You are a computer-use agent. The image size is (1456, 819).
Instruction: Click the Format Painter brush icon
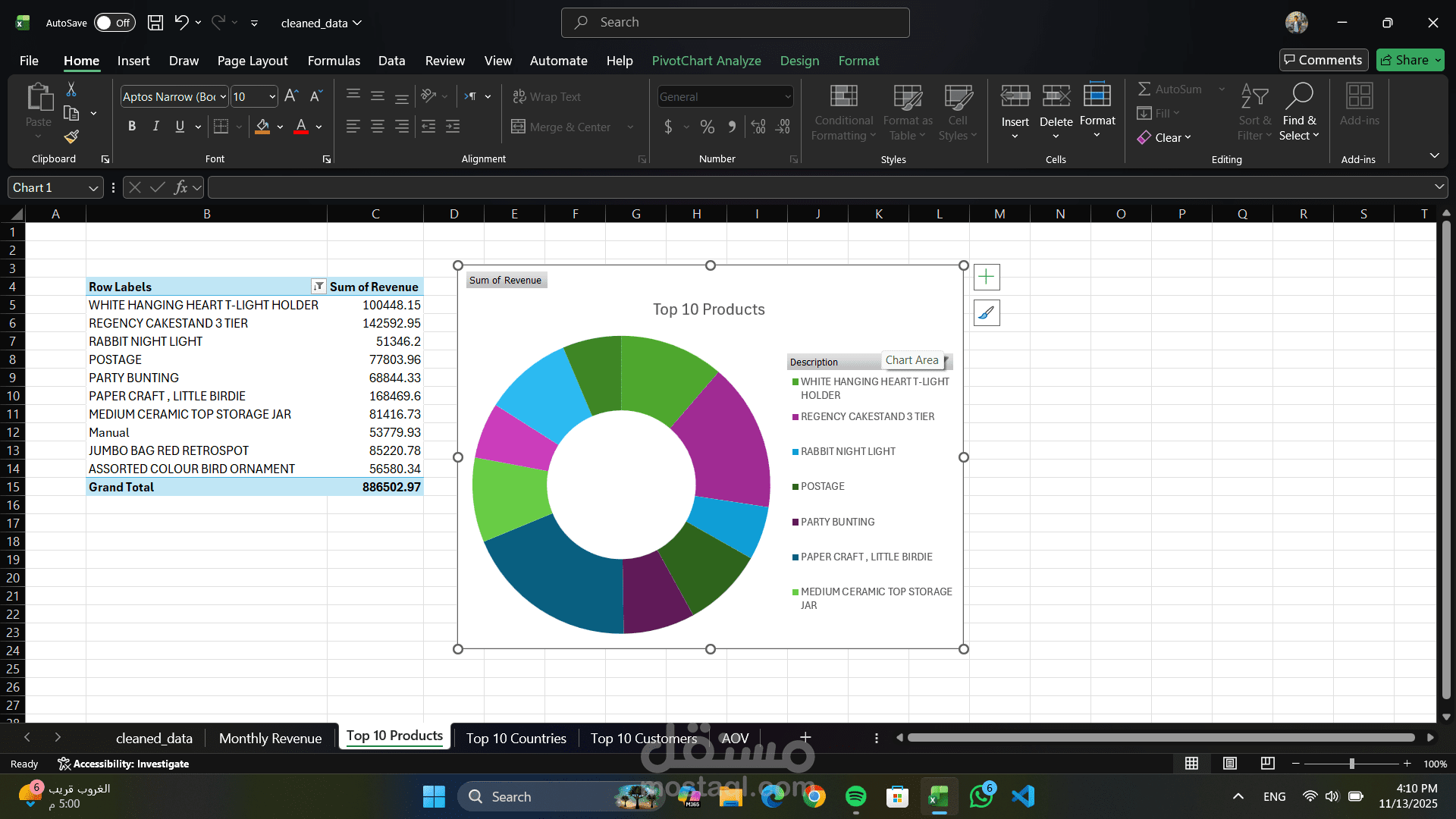coord(71,136)
